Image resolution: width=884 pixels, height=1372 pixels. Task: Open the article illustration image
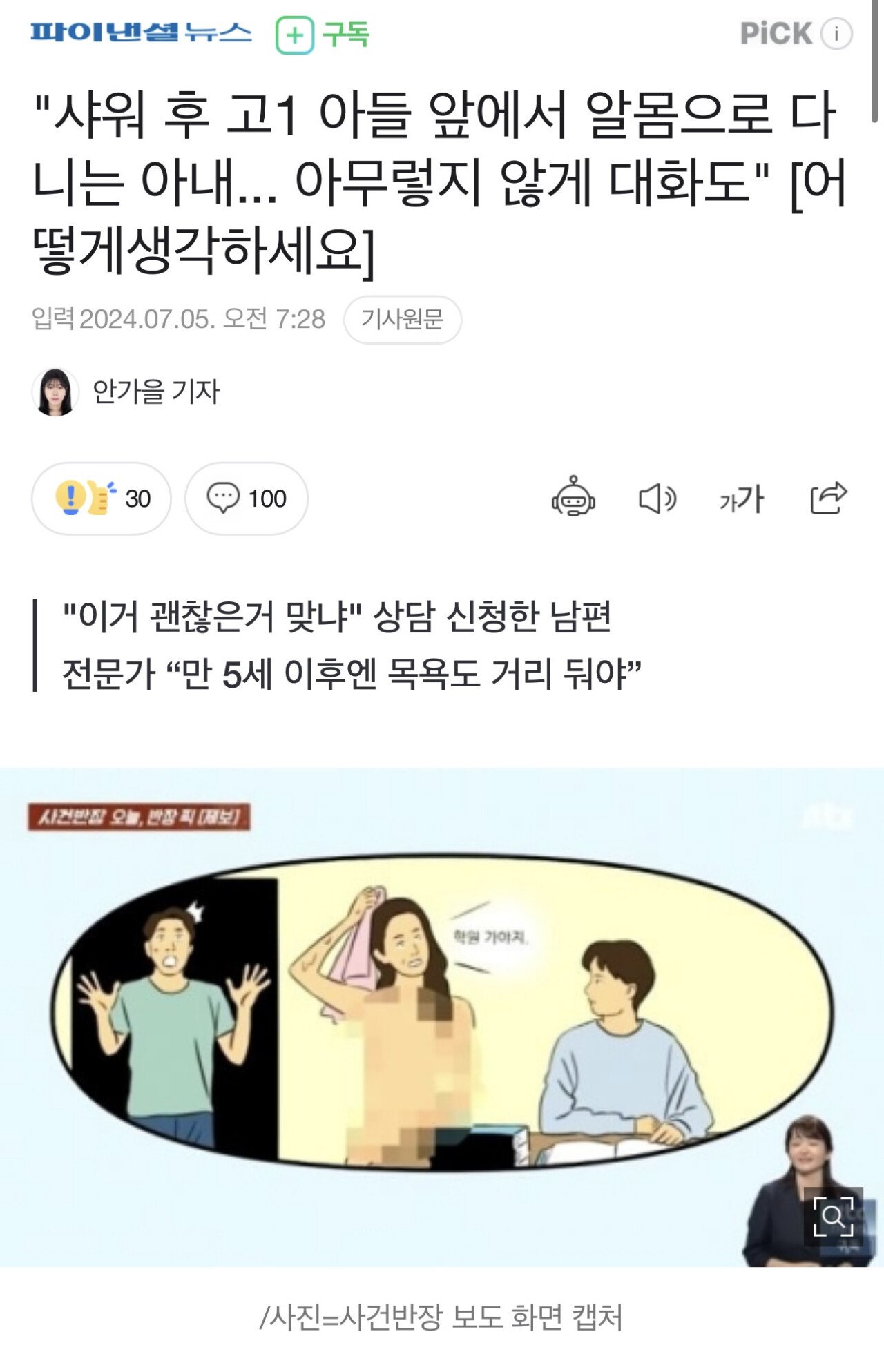click(x=442, y=1017)
